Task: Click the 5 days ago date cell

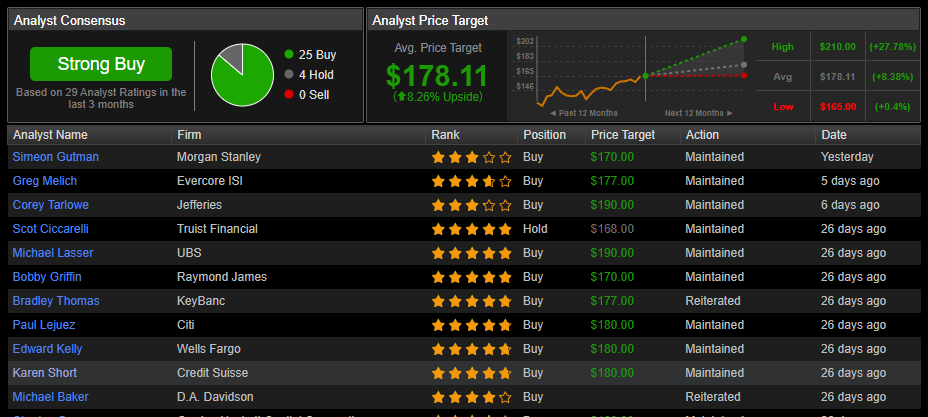Action: (850, 181)
